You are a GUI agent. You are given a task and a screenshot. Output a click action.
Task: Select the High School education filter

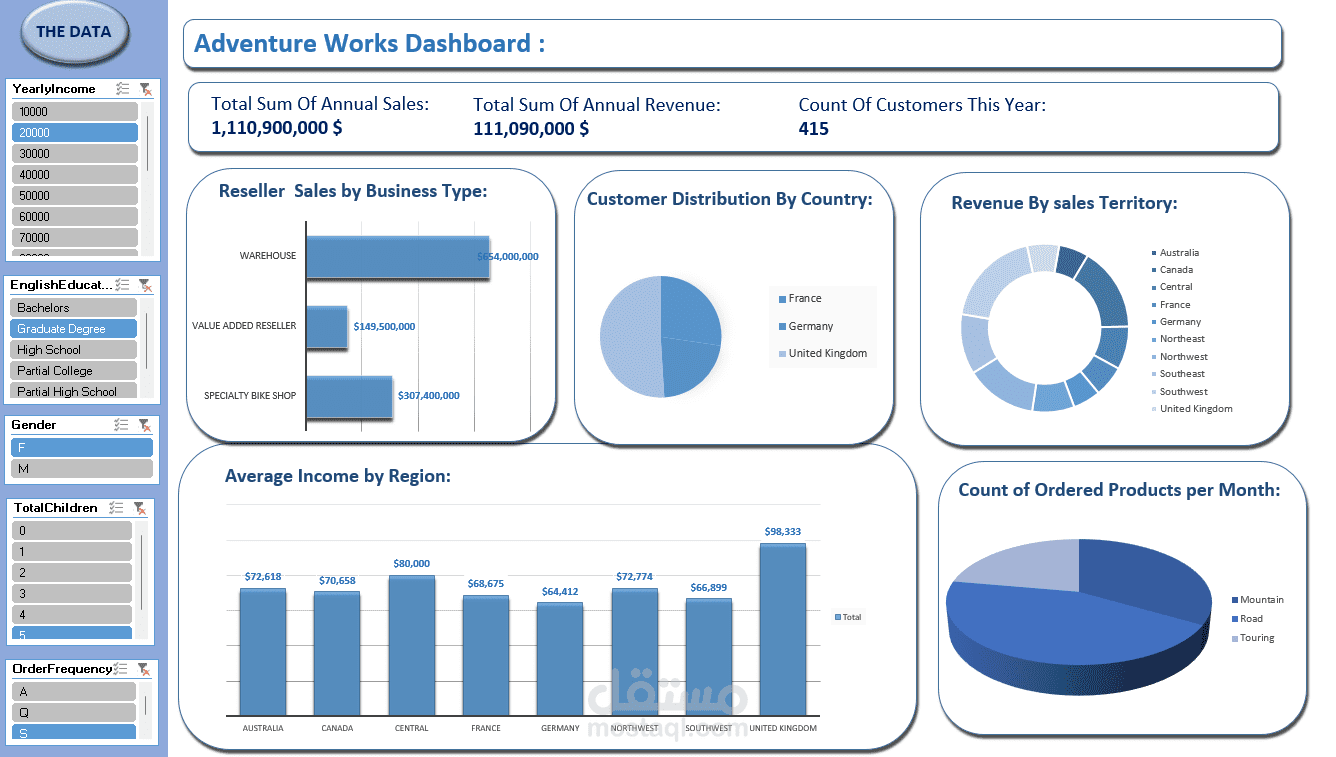point(74,349)
